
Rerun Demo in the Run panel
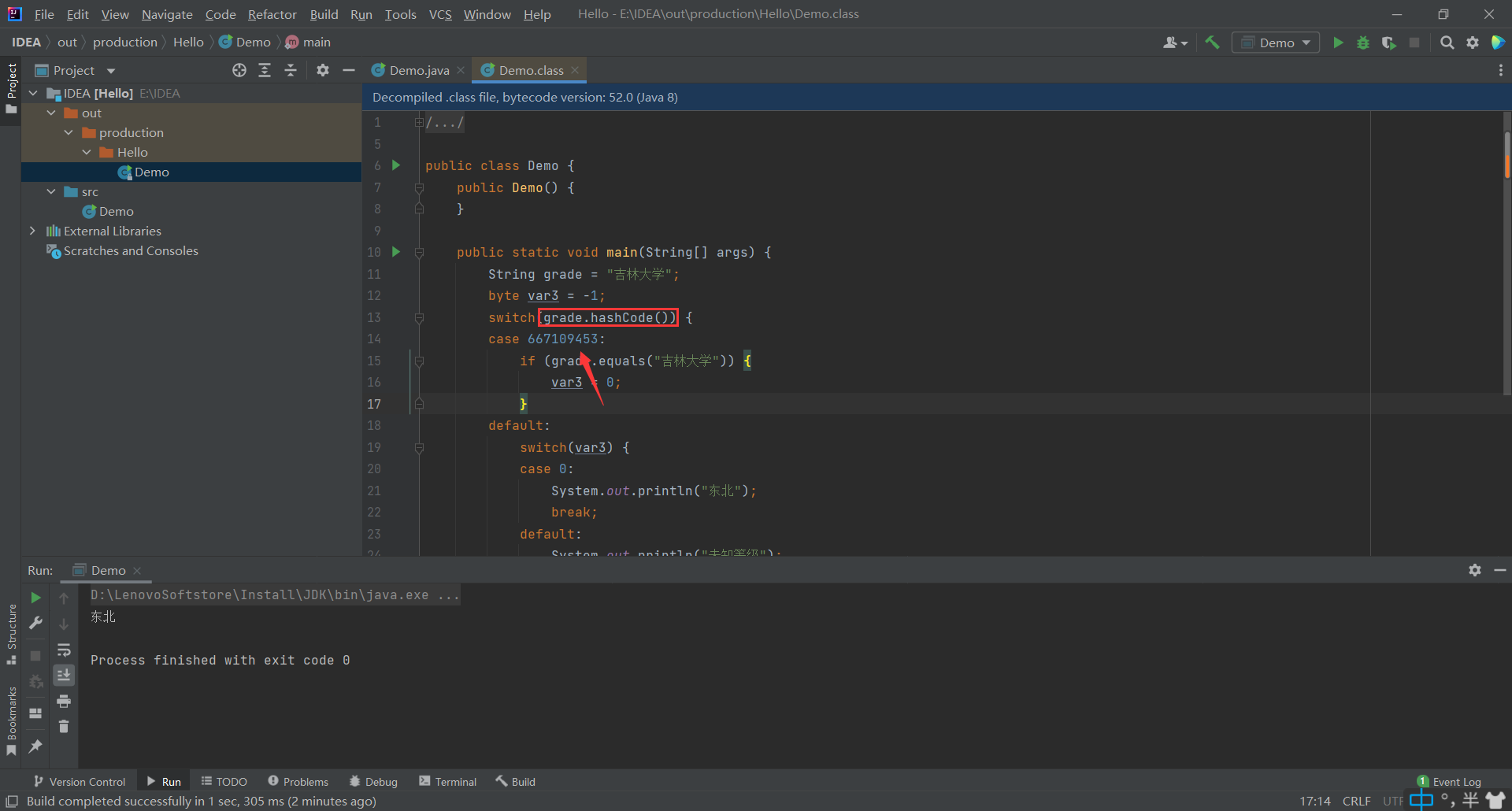tap(35, 598)
